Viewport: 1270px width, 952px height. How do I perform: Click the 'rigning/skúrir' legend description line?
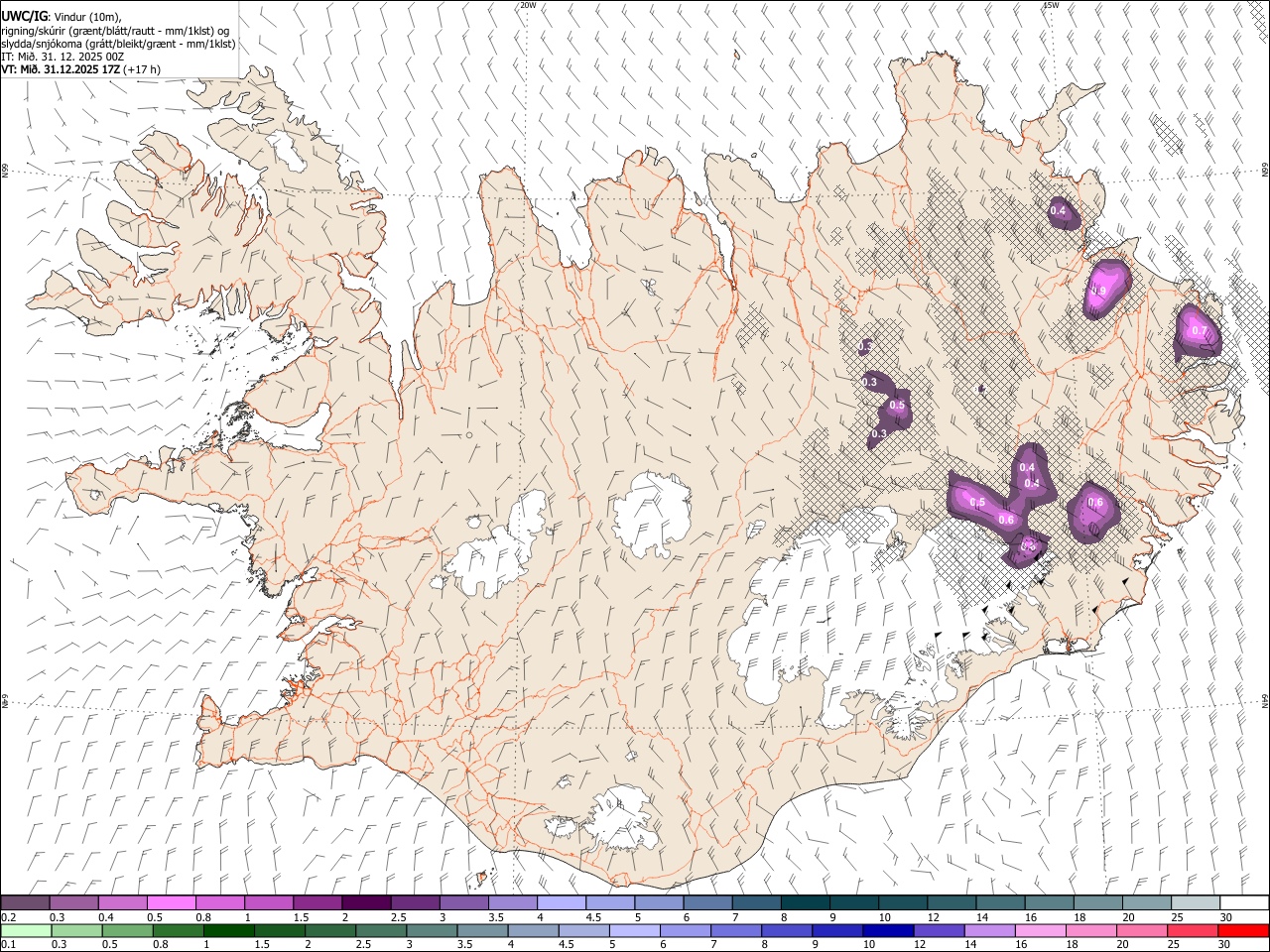click(115, 31)
